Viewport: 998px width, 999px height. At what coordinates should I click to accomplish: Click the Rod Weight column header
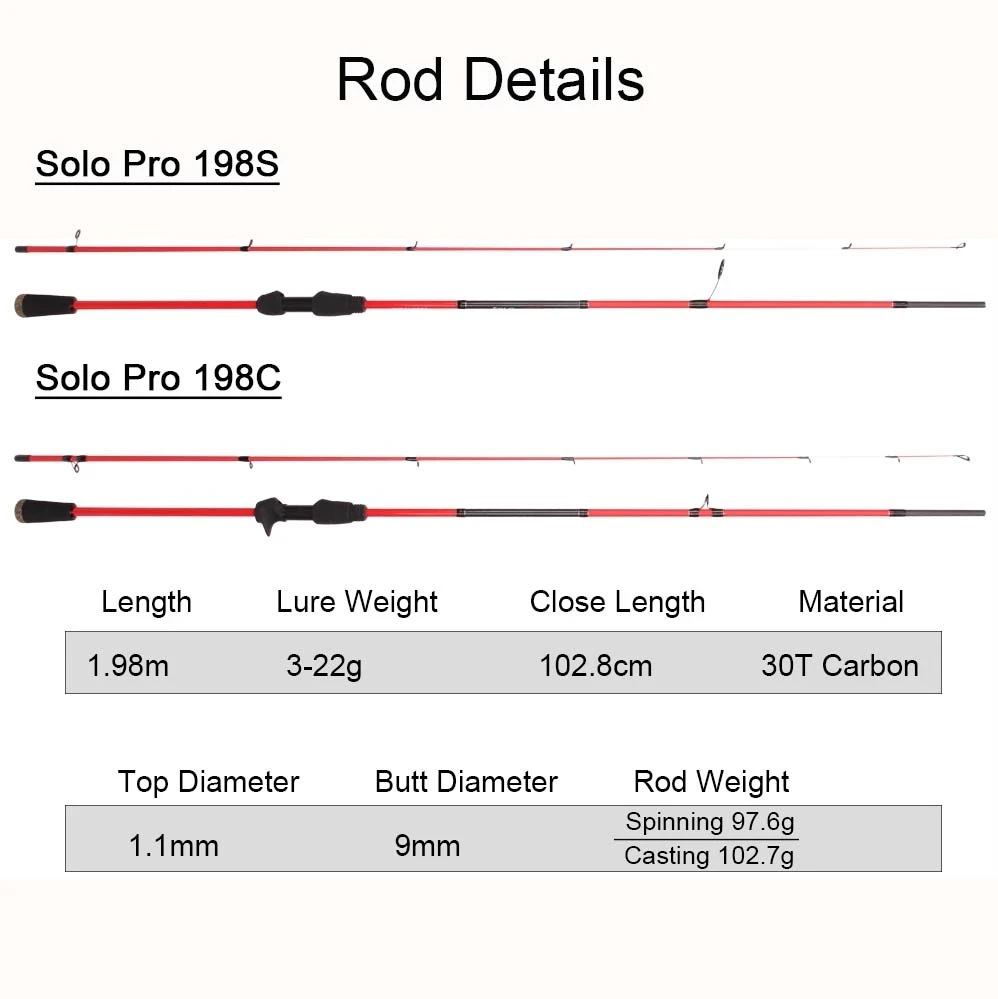click(x=711, y=781)
